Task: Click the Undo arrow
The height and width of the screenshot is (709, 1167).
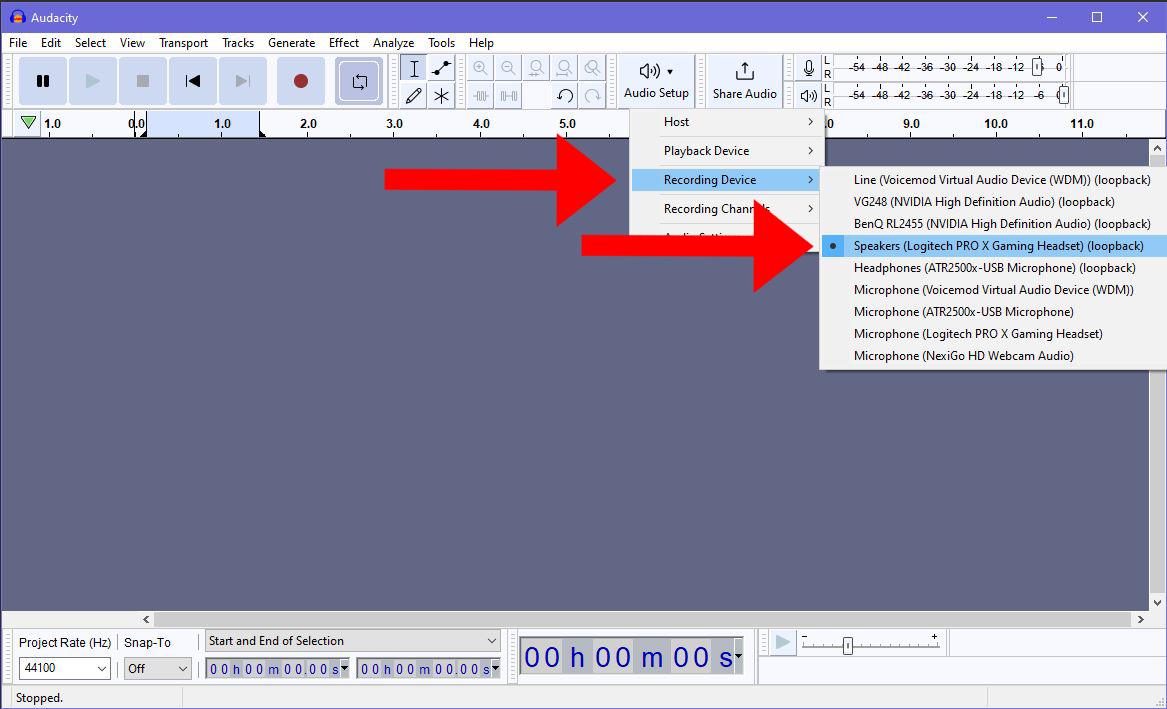Action: 564,95
